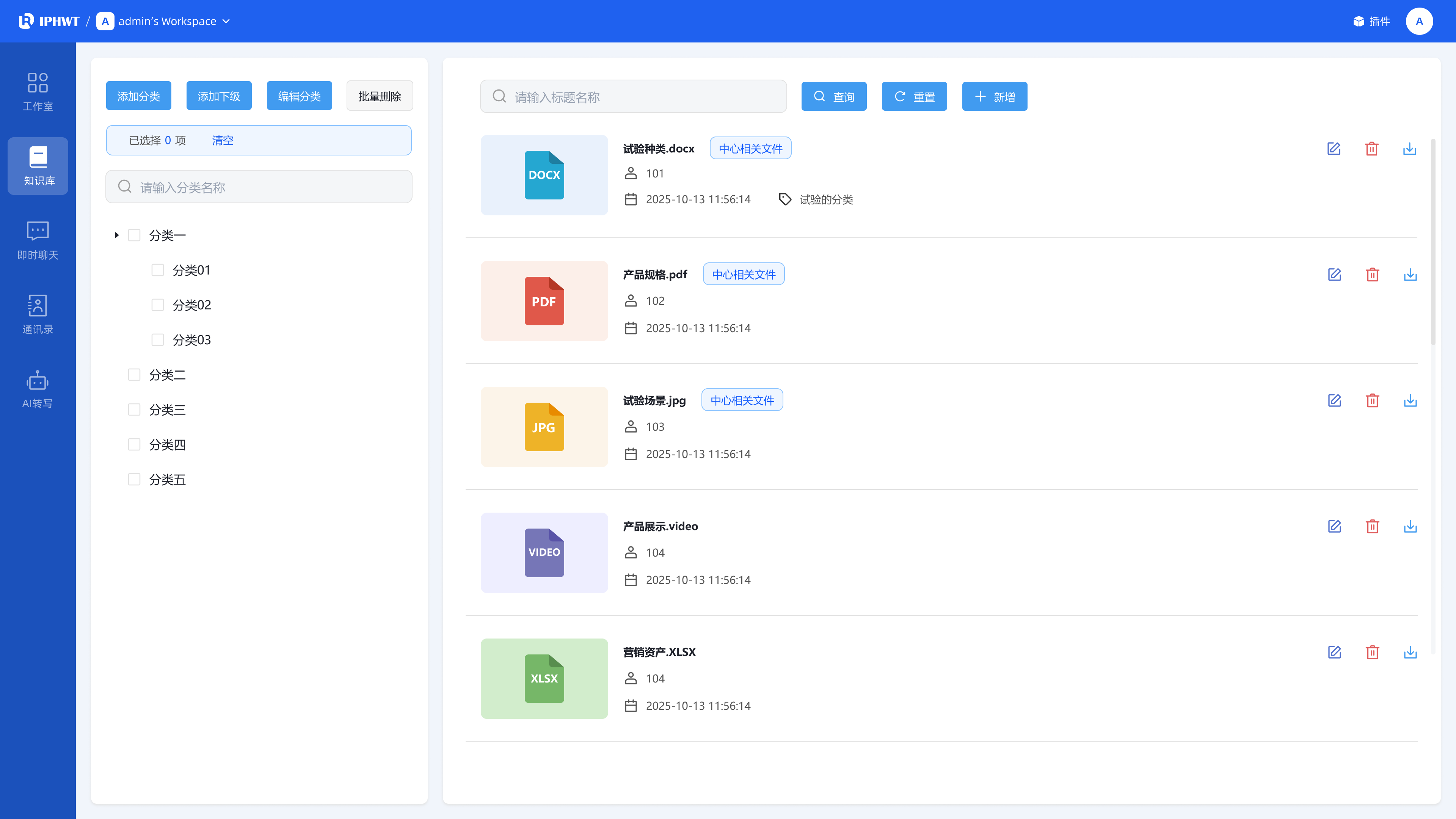Open the 插件 plugin icon
This screenshot has width=1456, height=819.
(1359, 22)
